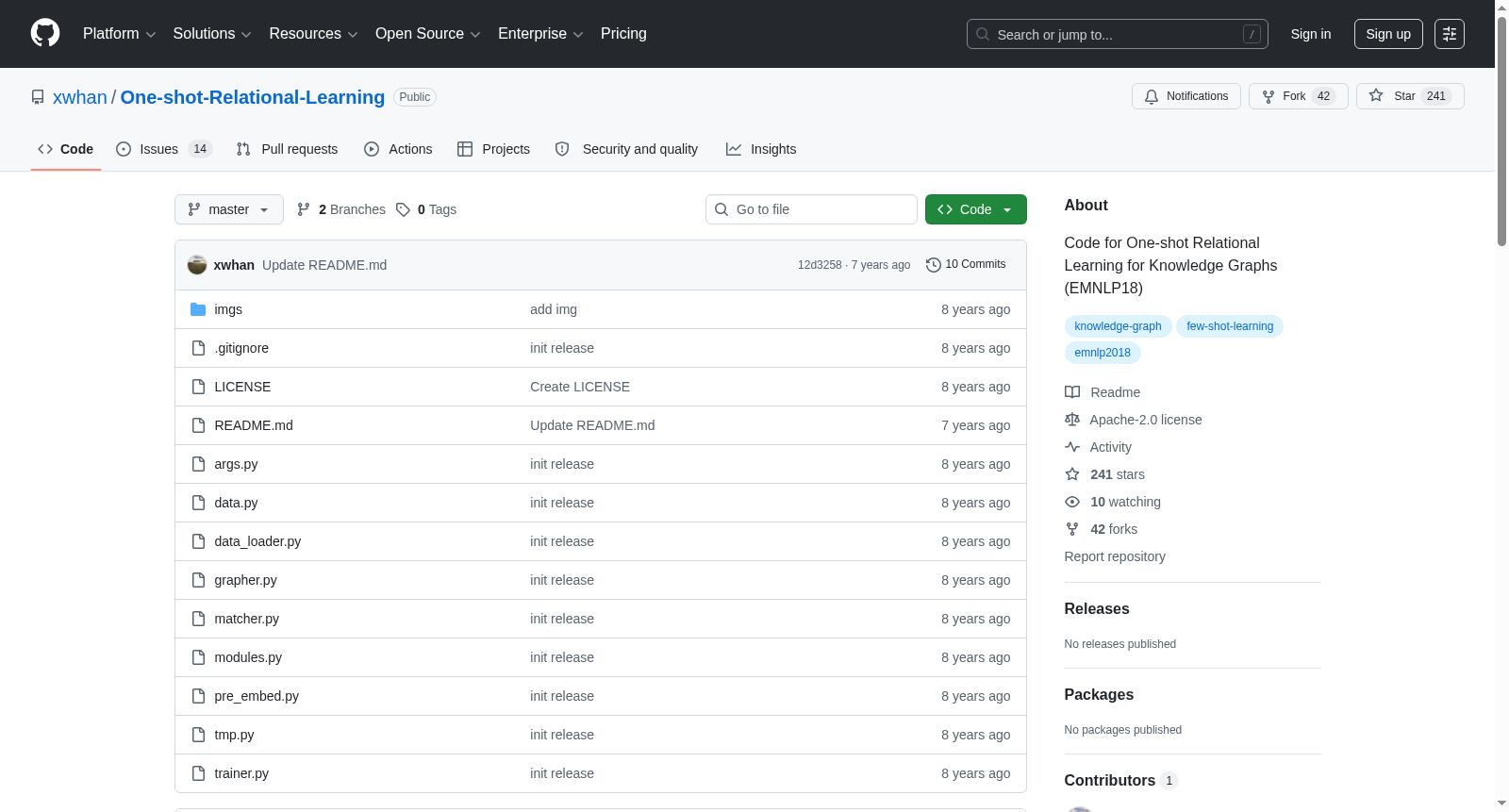The width and height of the screenshot is (1509, 812).
Task: Open the Pricing link
Action: (x=623, y=34)
